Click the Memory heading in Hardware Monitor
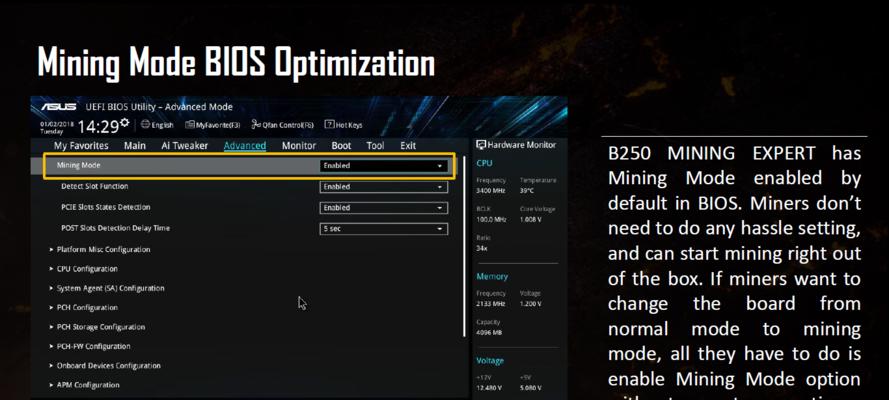Image resolution: width=889 pixels, height=400 pixels. click(x=492, y=276)
